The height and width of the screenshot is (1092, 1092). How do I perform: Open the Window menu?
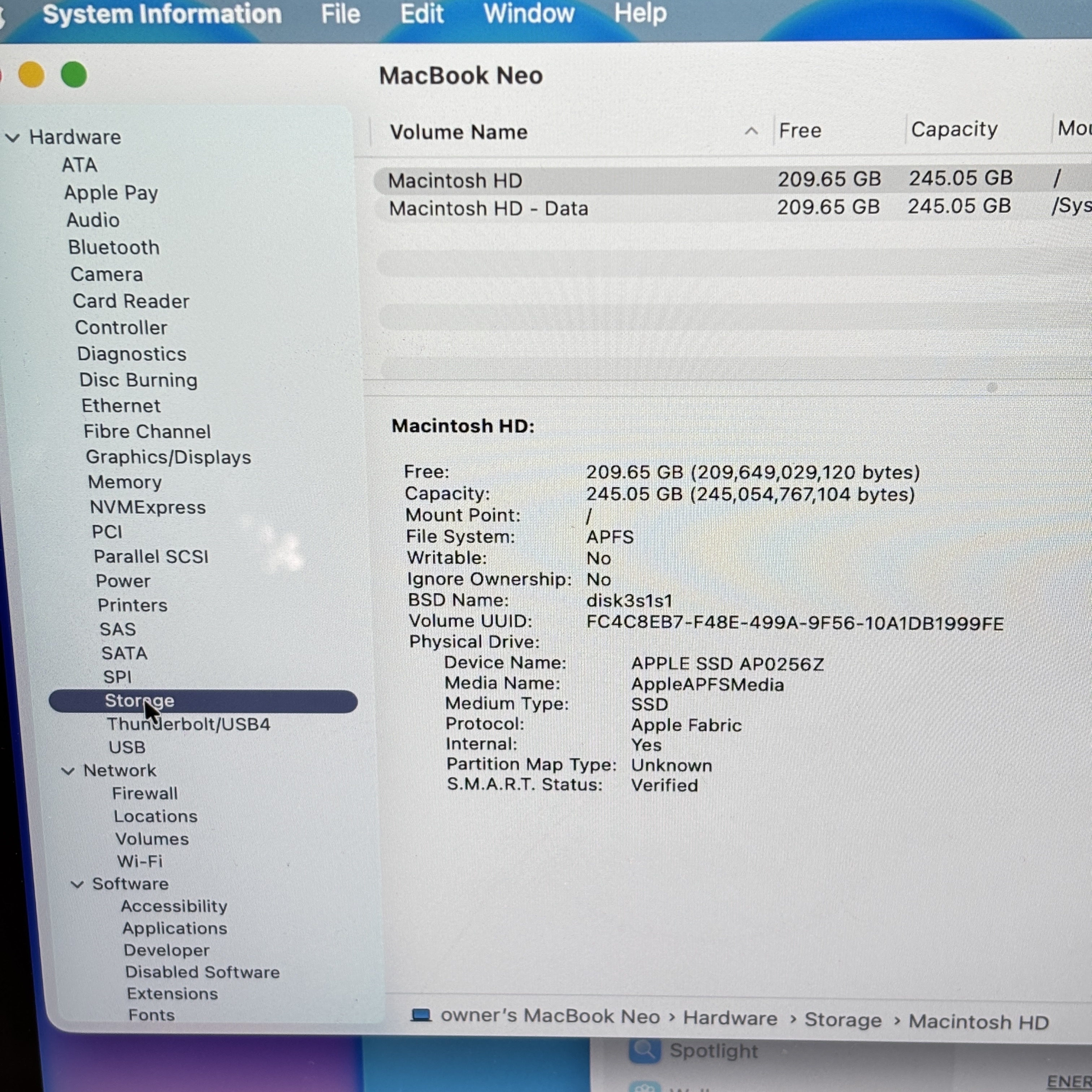click(x=528, y=14)
